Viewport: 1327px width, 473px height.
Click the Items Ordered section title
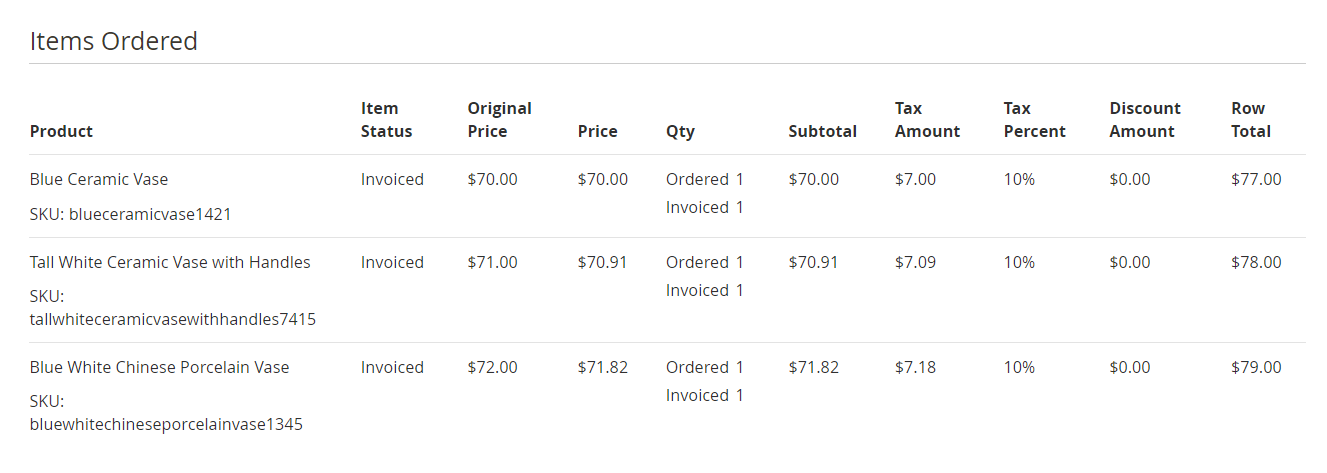tap(114, 41)
